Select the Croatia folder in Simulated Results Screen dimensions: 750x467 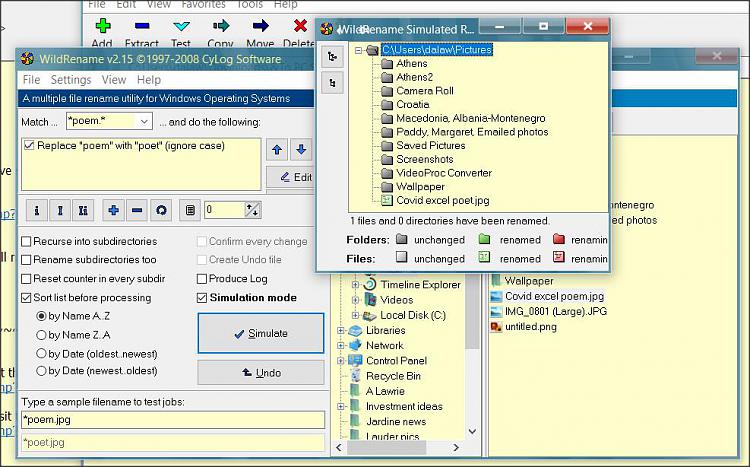[x=412, y=104]
